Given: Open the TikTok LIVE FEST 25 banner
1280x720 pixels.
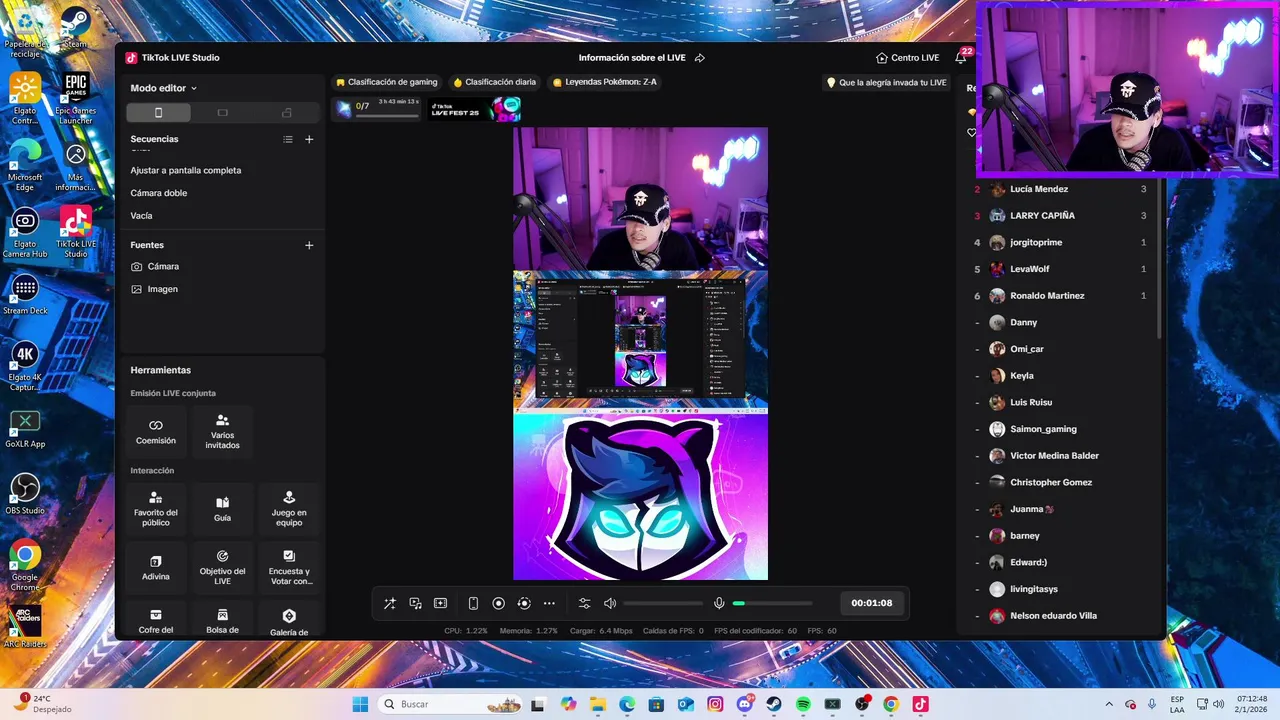Looking at the screenshot, I should (x=476, y=108).
